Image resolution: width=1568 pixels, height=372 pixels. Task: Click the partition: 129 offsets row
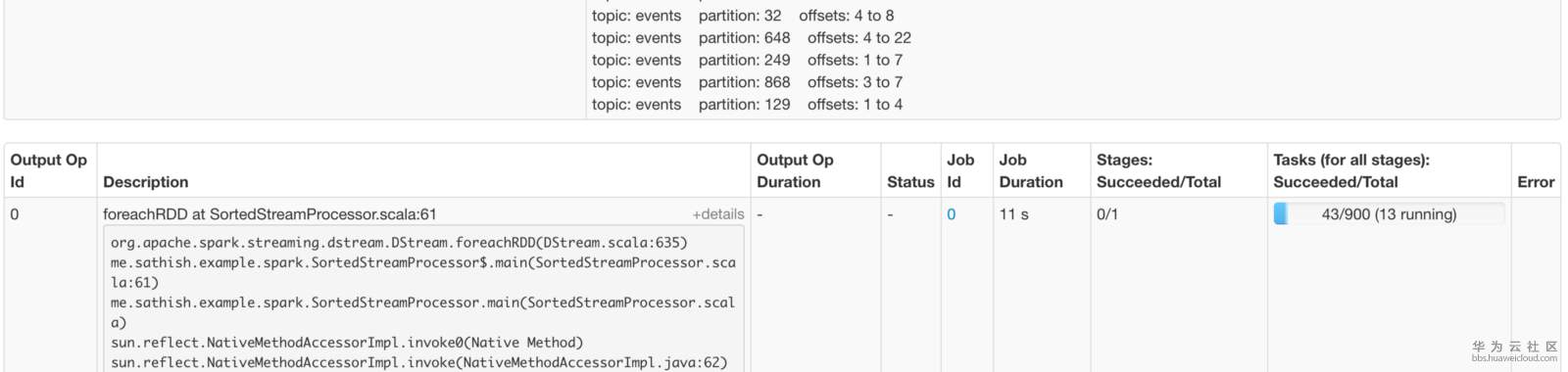pos(748,105)
